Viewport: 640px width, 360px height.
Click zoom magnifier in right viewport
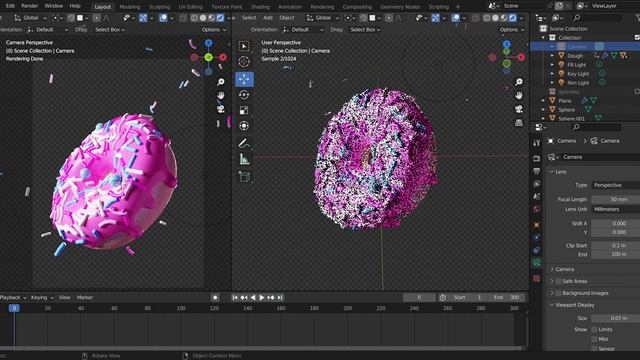coord(519,82)
